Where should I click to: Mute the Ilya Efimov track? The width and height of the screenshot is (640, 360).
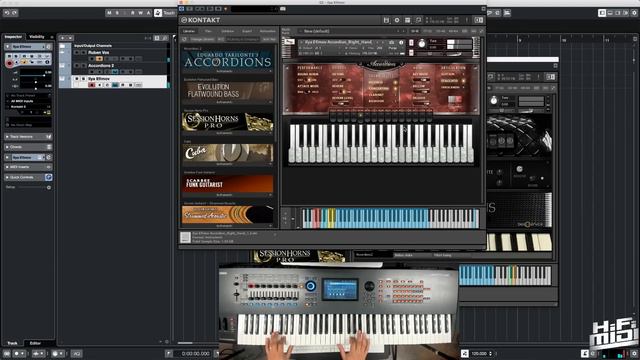pos(77,78)
